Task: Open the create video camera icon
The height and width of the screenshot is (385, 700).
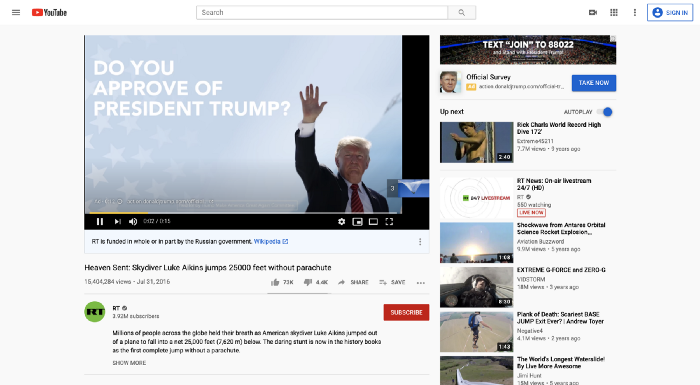Action: pyautogui.click(x=593, y=13)
